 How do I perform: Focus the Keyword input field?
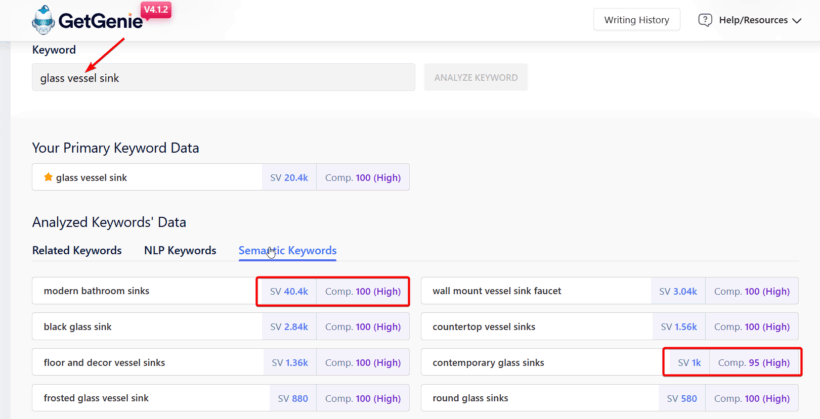[223, 78]
